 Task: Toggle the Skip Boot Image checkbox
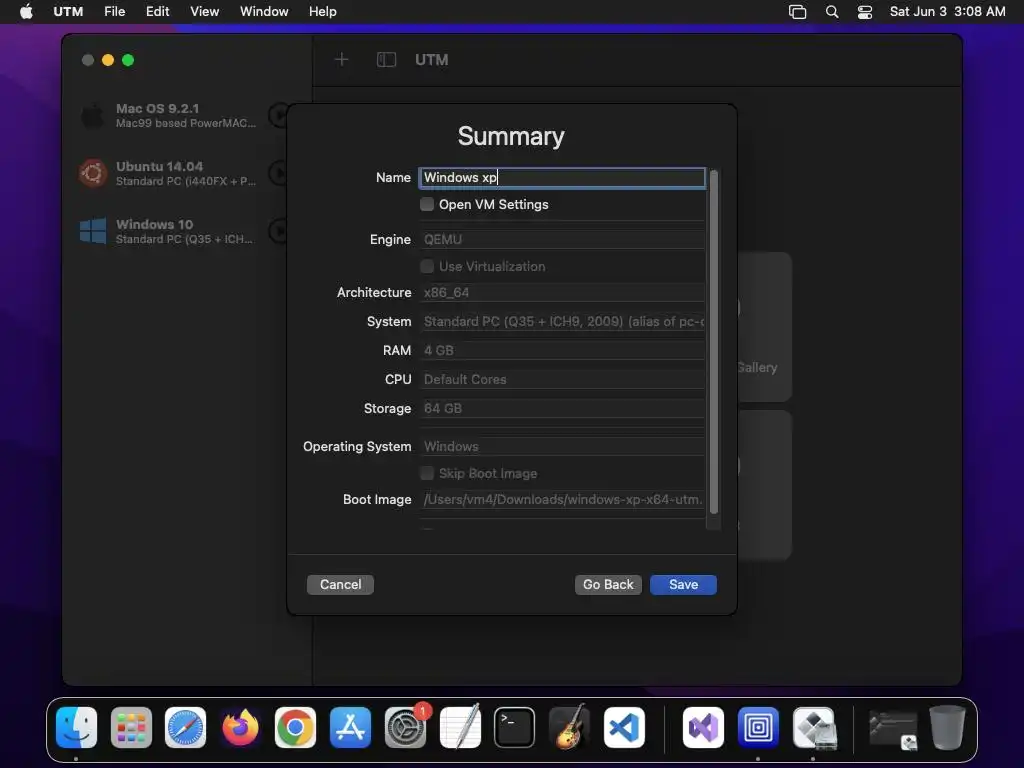pos(427,473)
